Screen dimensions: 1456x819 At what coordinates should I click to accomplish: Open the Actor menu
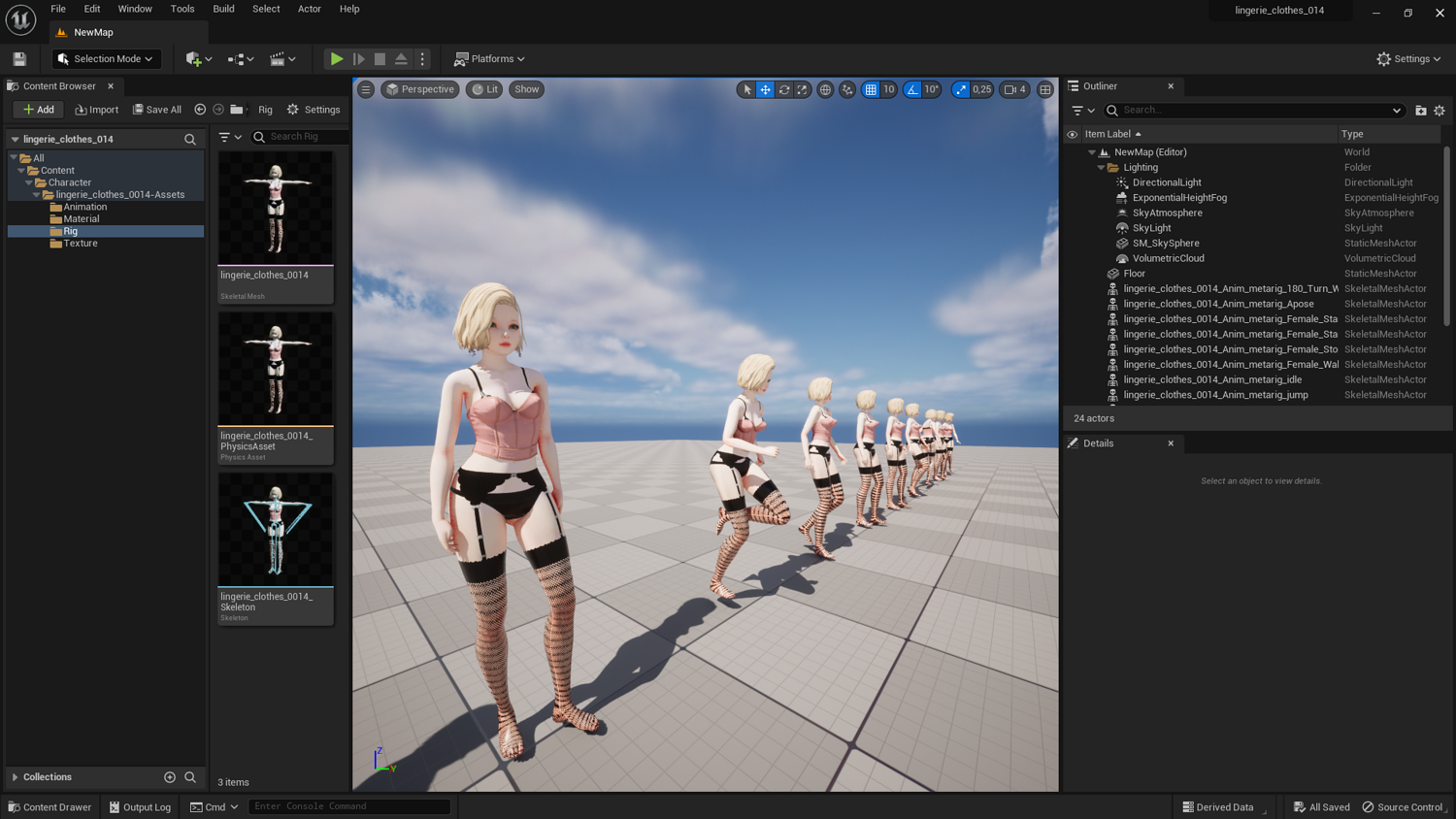pos(310,9)
